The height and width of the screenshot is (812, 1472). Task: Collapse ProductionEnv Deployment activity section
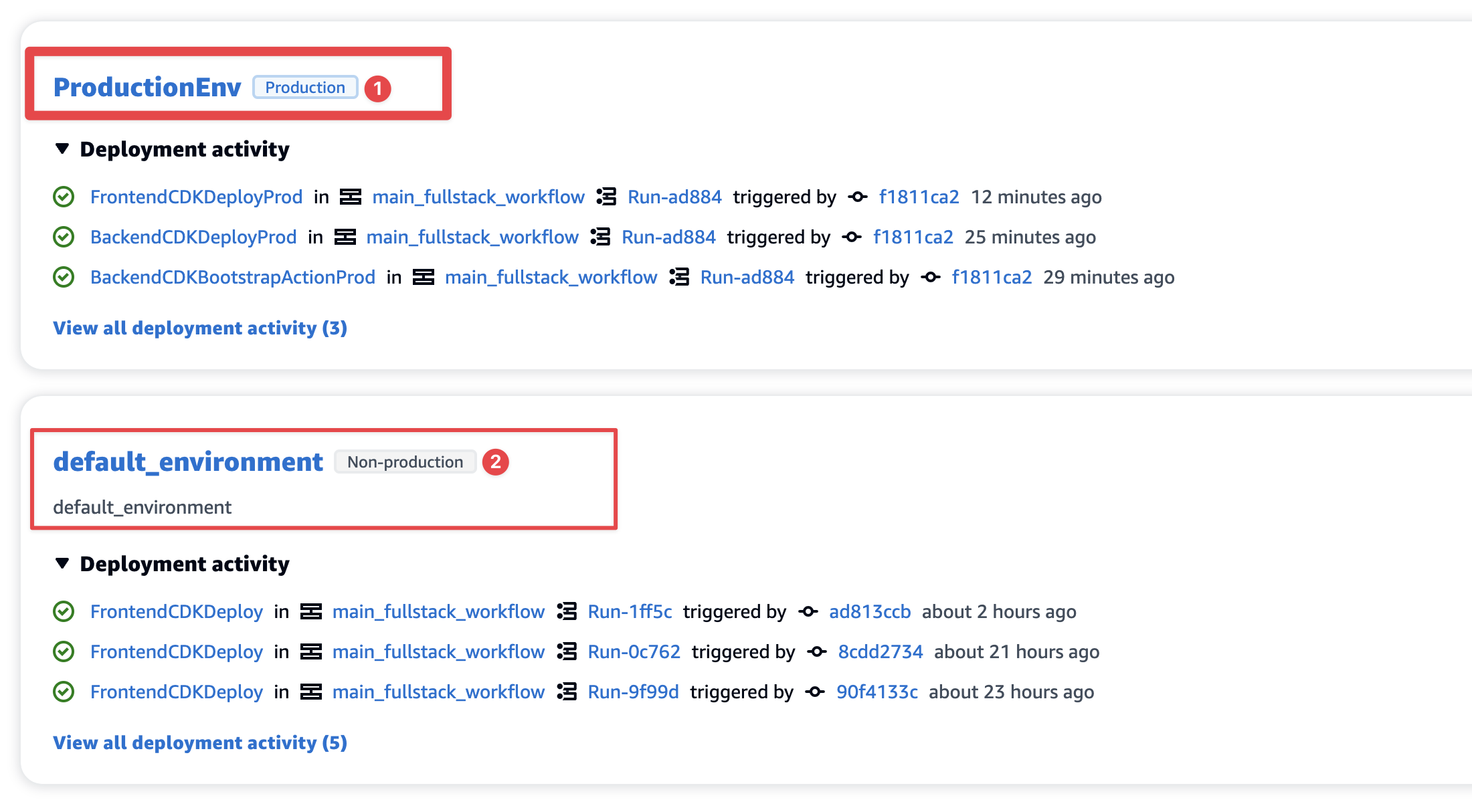(62, 148)
